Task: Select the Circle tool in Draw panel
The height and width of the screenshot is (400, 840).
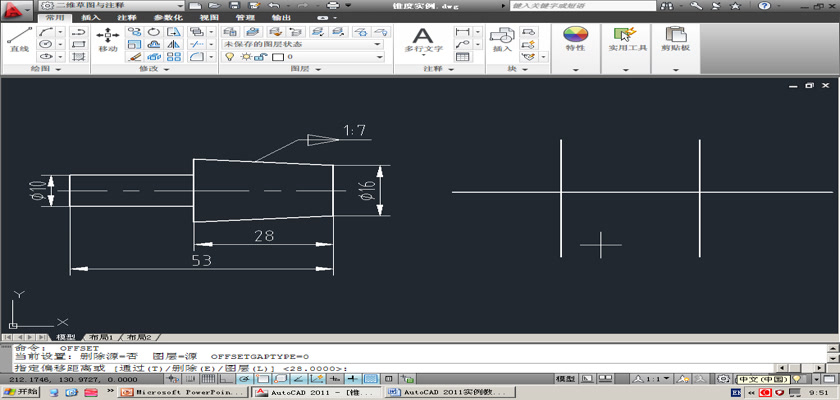Action: click(x=46, y=44)
